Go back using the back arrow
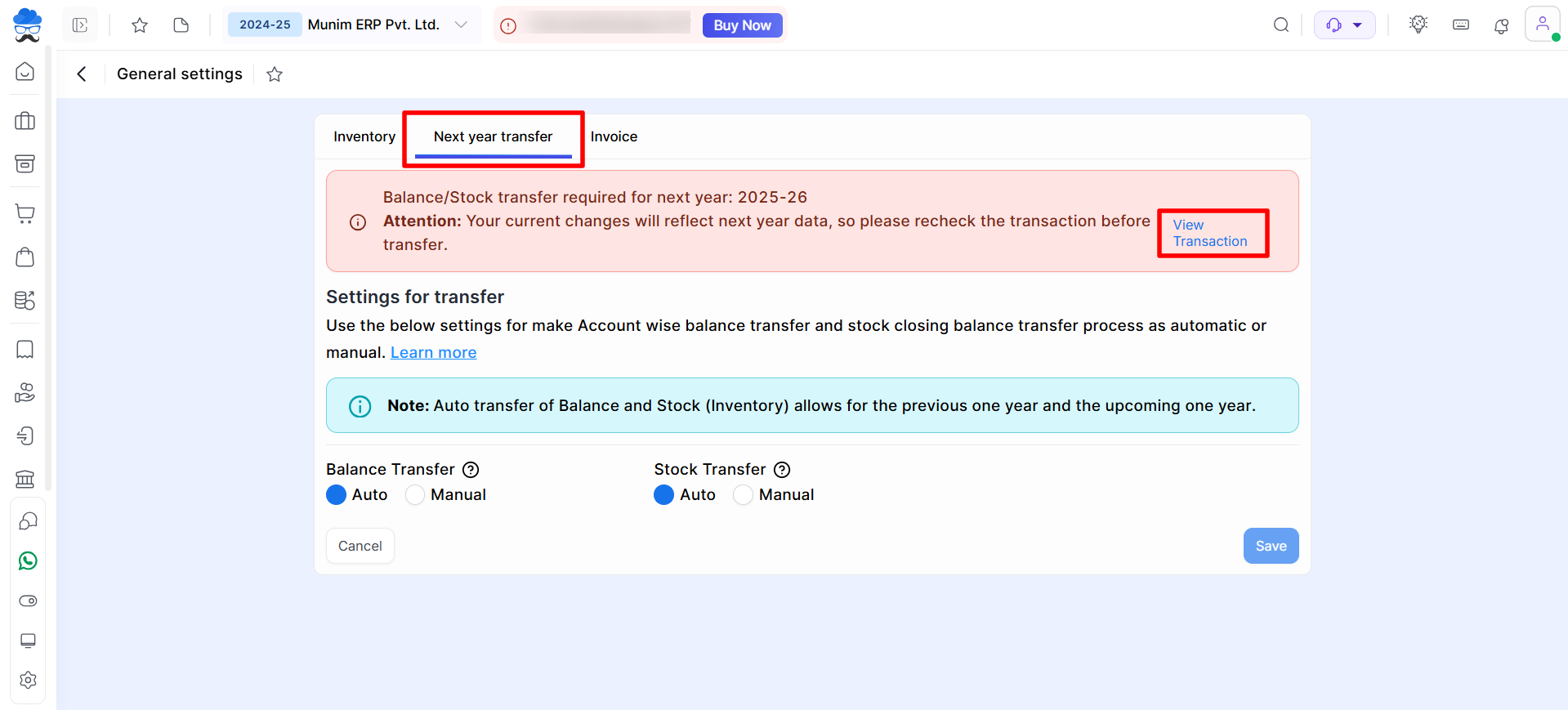 tap(82, 74)
